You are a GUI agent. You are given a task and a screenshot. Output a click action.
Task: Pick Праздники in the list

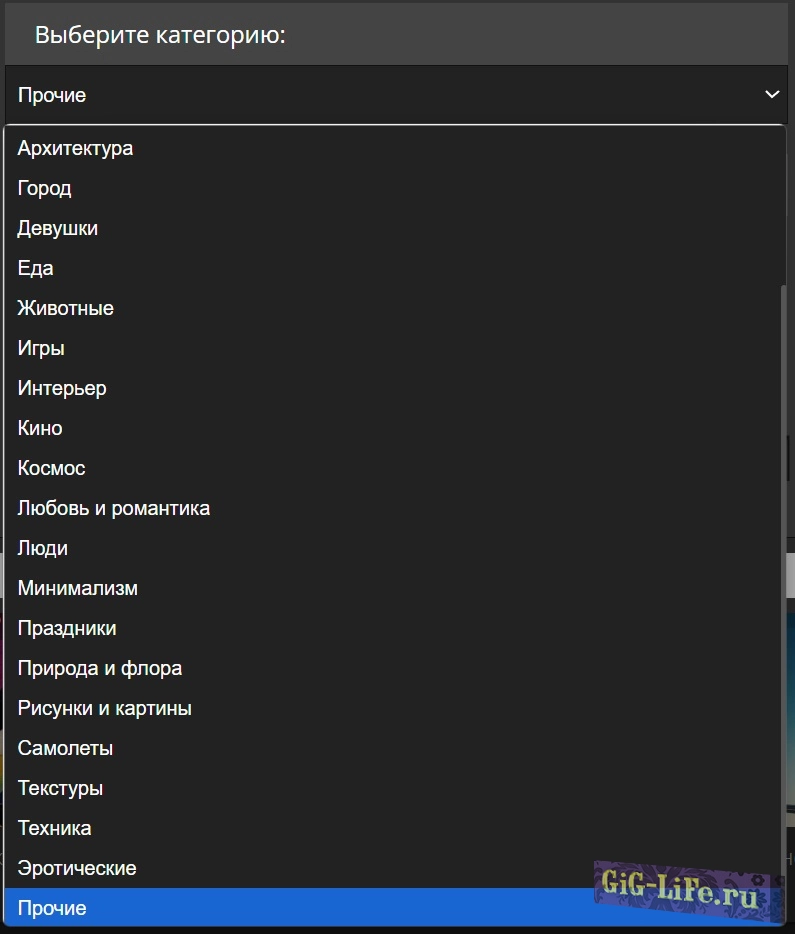click(67, 628)
